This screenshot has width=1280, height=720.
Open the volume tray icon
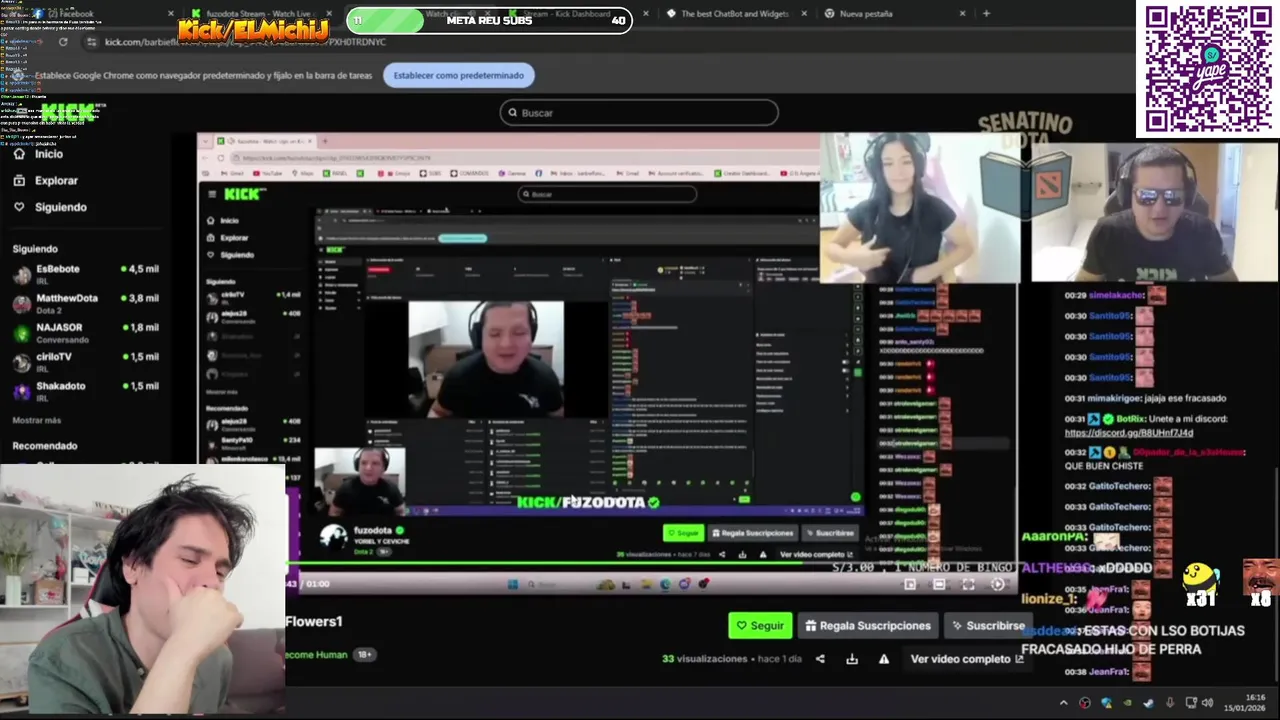(1207, 703)
